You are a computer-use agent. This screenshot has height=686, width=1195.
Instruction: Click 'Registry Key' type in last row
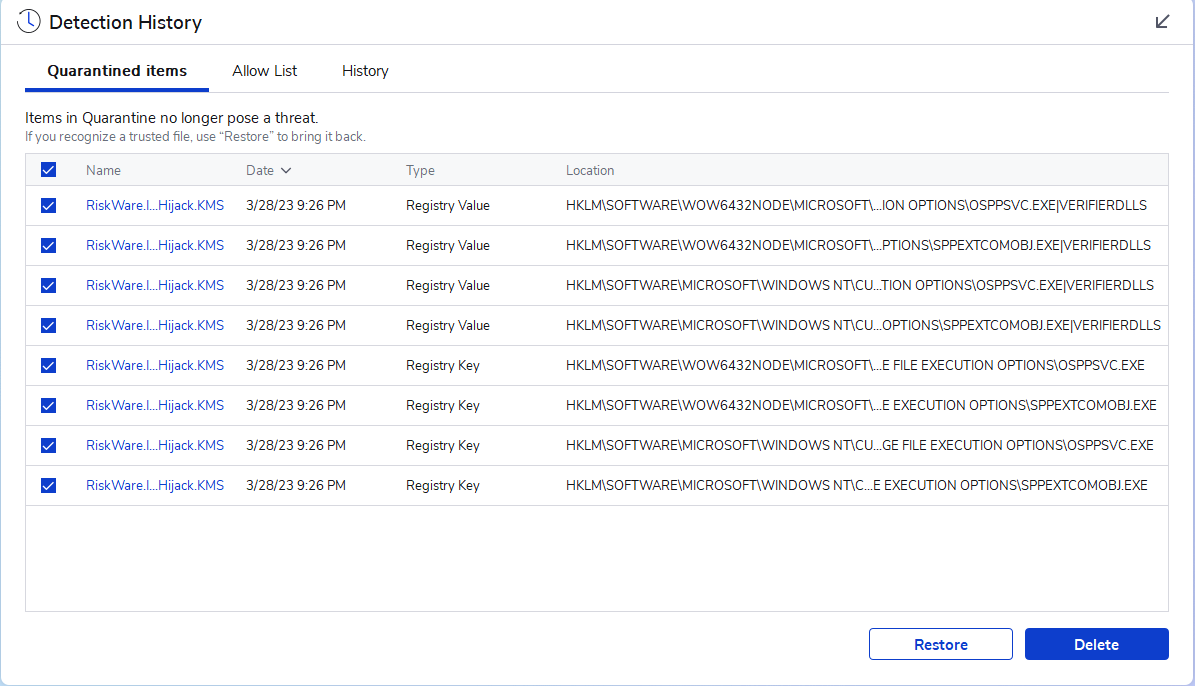click(x=443, y=486)
